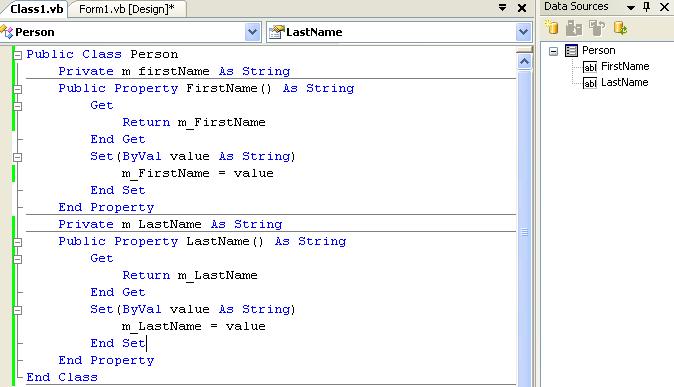
Task: Collapse the Get block of FirstName
Action: tap(18, 106)
